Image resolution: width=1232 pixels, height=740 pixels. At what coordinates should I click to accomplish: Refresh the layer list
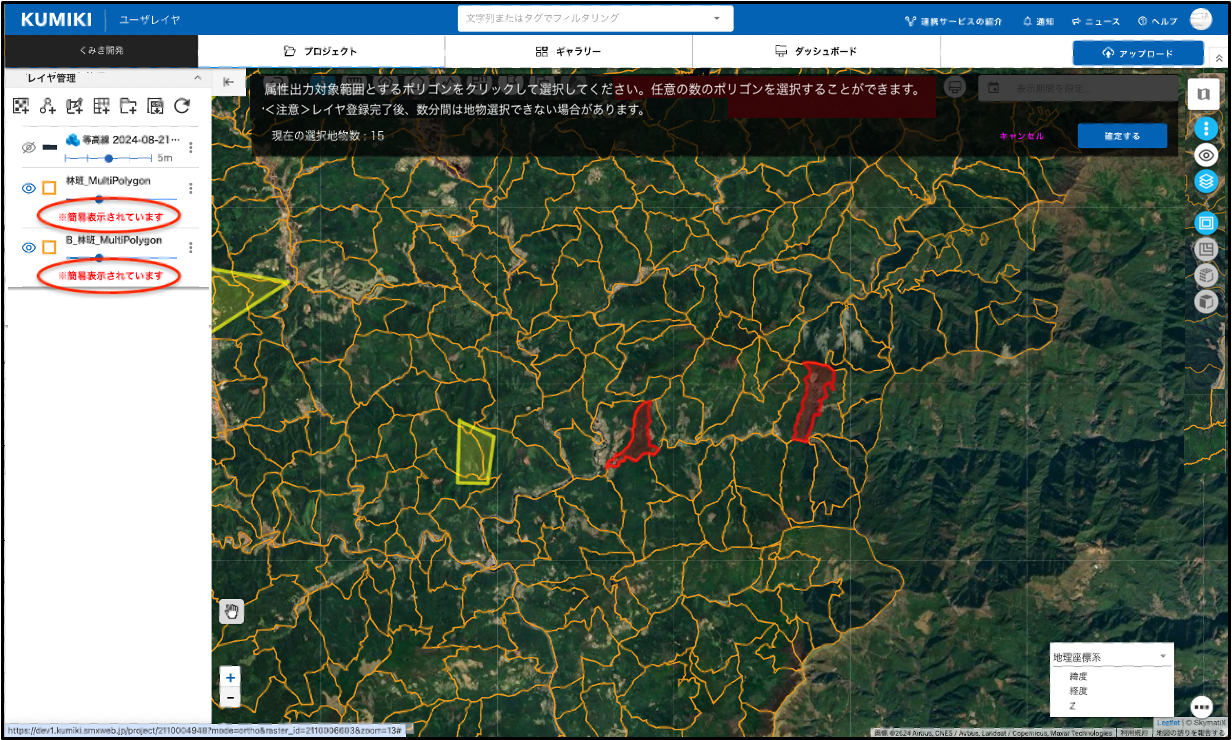coord(182,106)
